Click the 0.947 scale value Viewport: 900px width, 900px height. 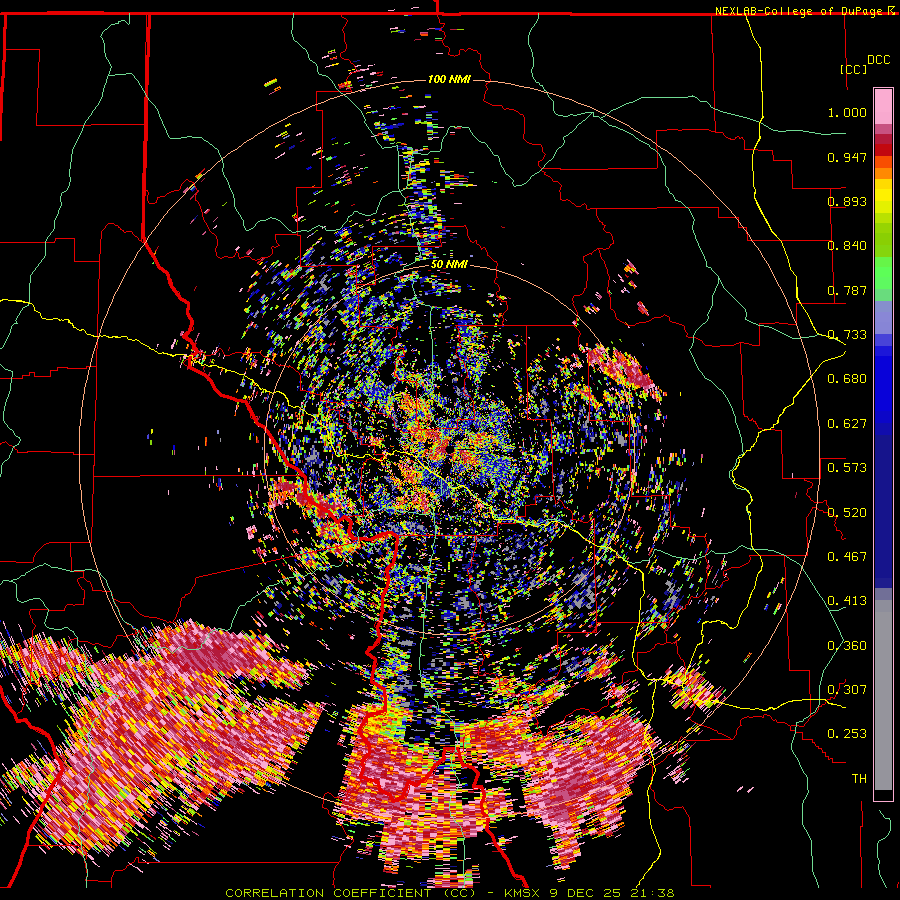847,157
